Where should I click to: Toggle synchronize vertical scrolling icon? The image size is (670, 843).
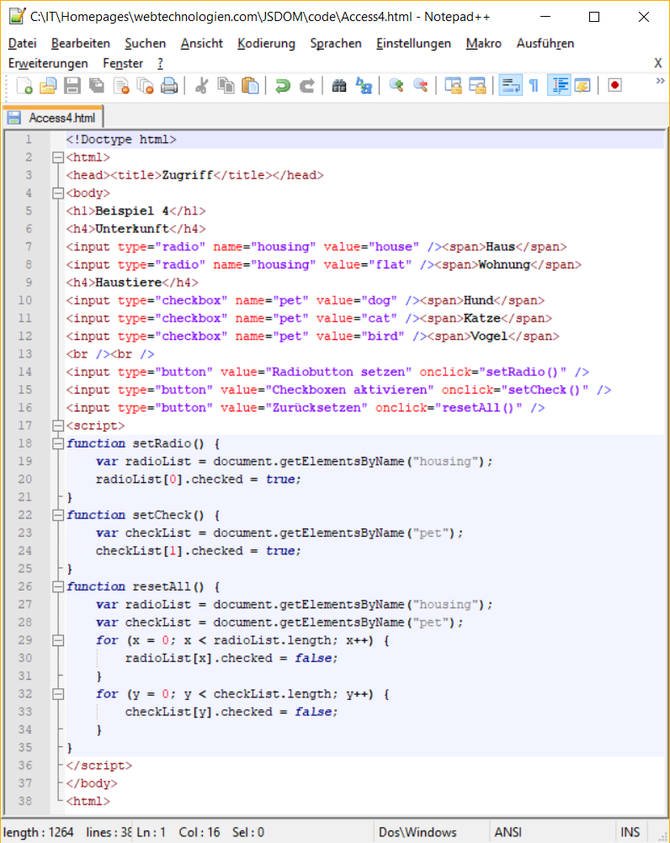(x=453, y=85)
